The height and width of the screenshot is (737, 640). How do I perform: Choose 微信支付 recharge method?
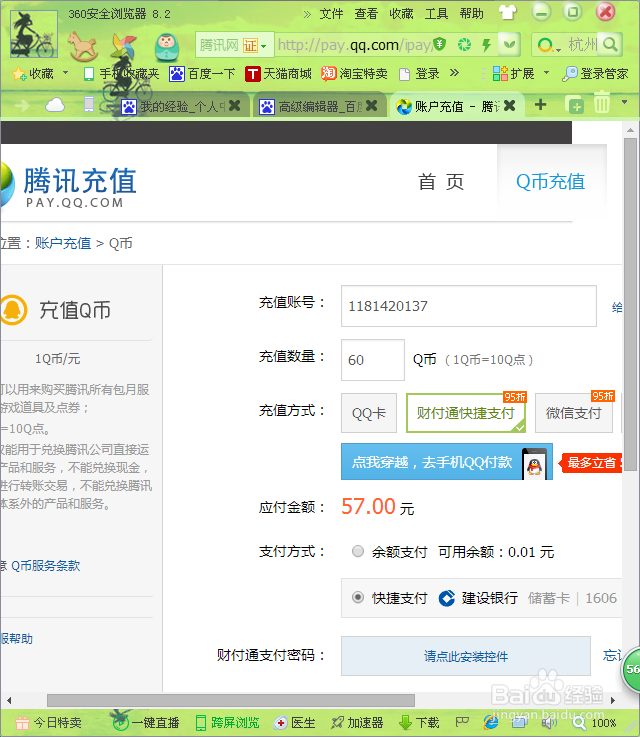(574, 413)
